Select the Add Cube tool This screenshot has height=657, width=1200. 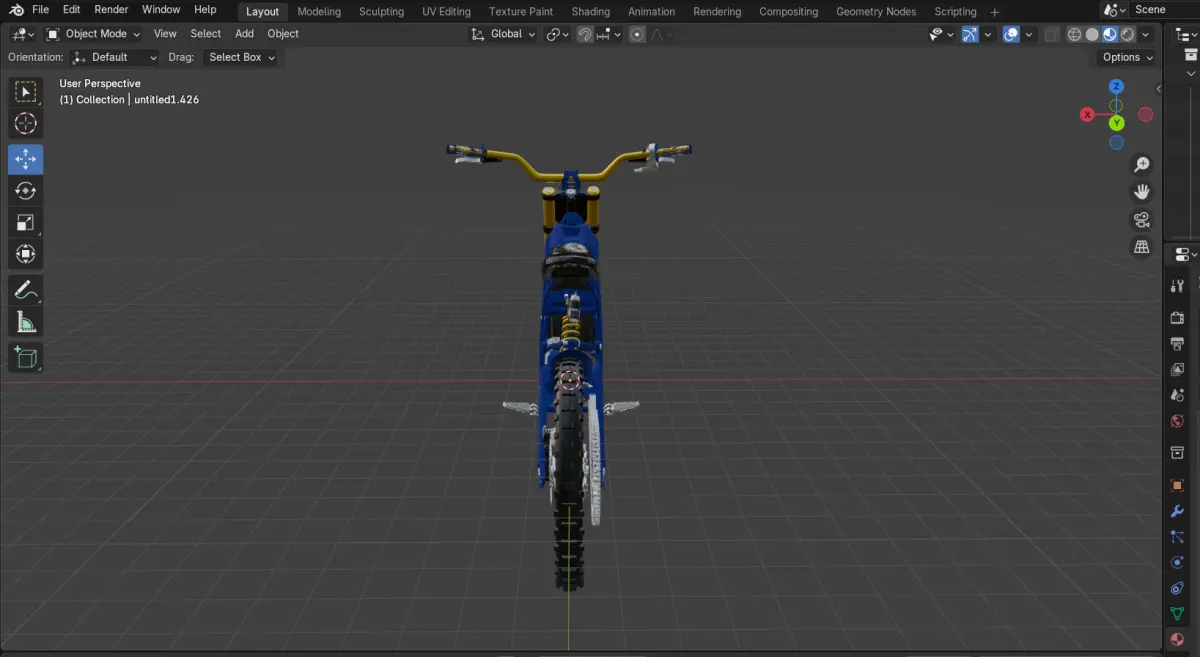coord(26,357)
